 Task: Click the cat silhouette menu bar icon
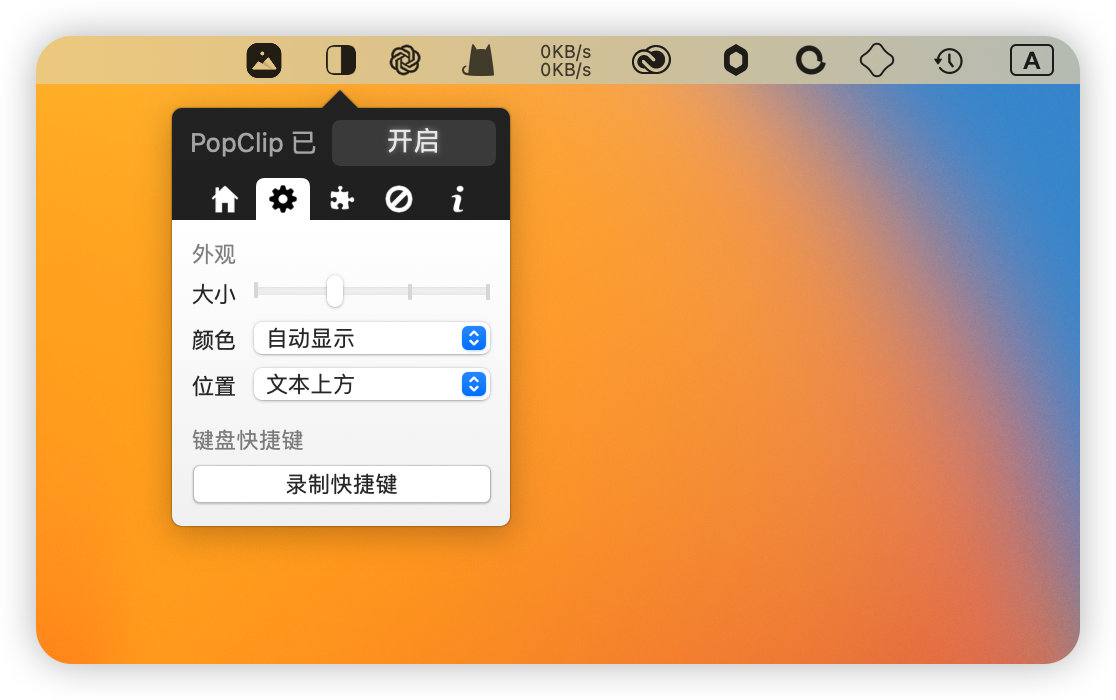click(478, 60)
